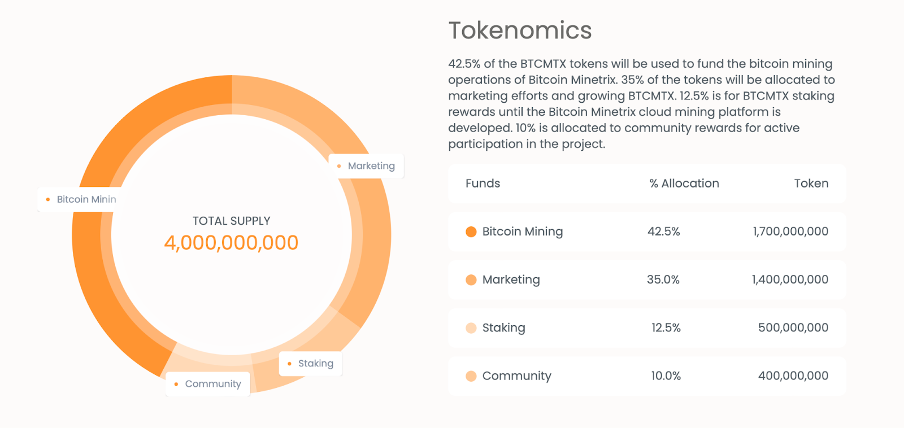Click the Community legend color dot

click(x=471, y=376)
